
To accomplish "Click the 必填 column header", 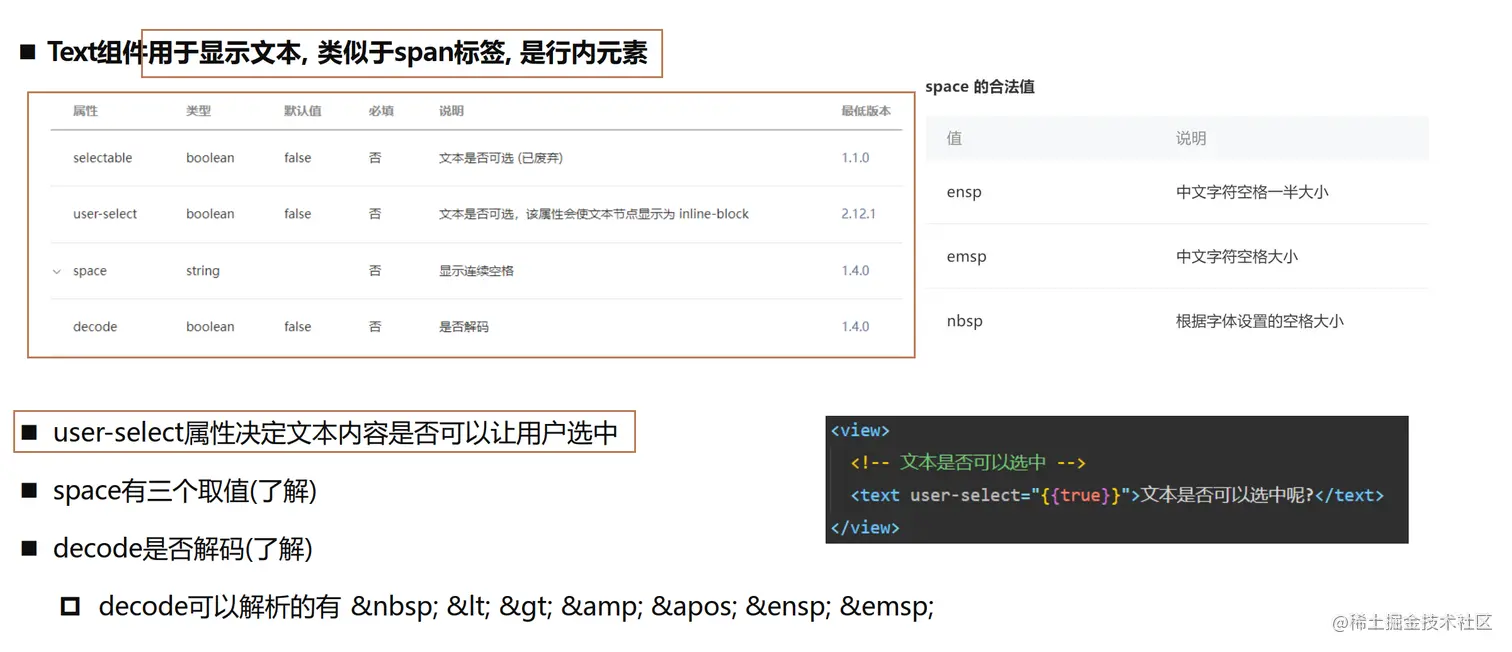I will tap(381, 111).
